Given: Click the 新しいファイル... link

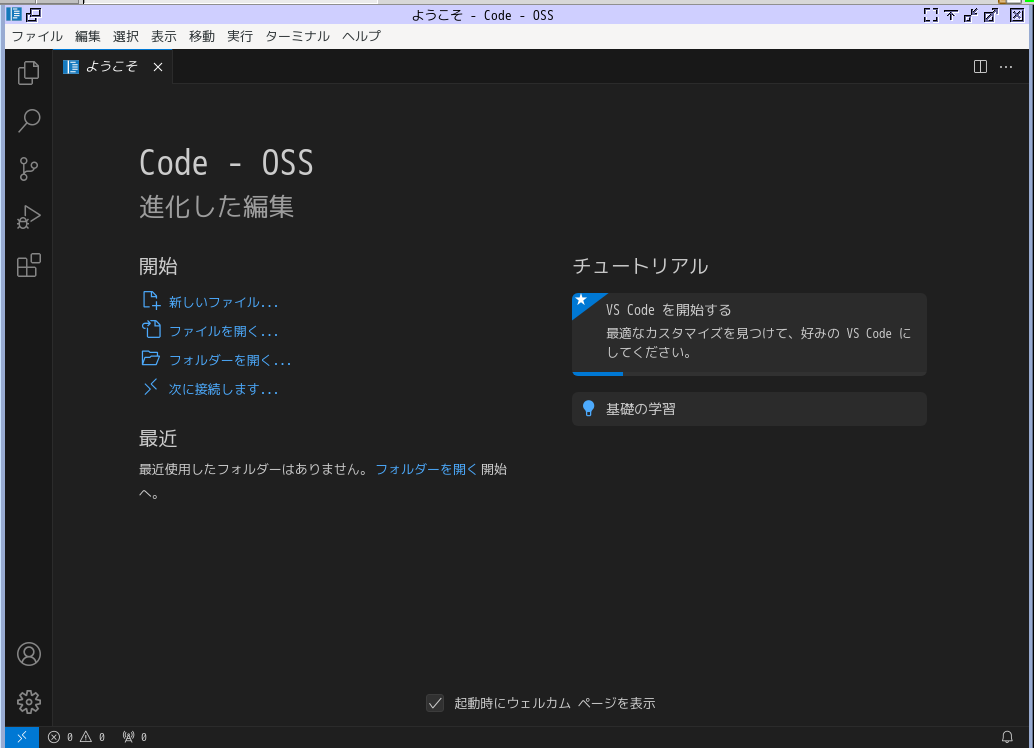Looking at the screenshot, I should click(223, 302).
